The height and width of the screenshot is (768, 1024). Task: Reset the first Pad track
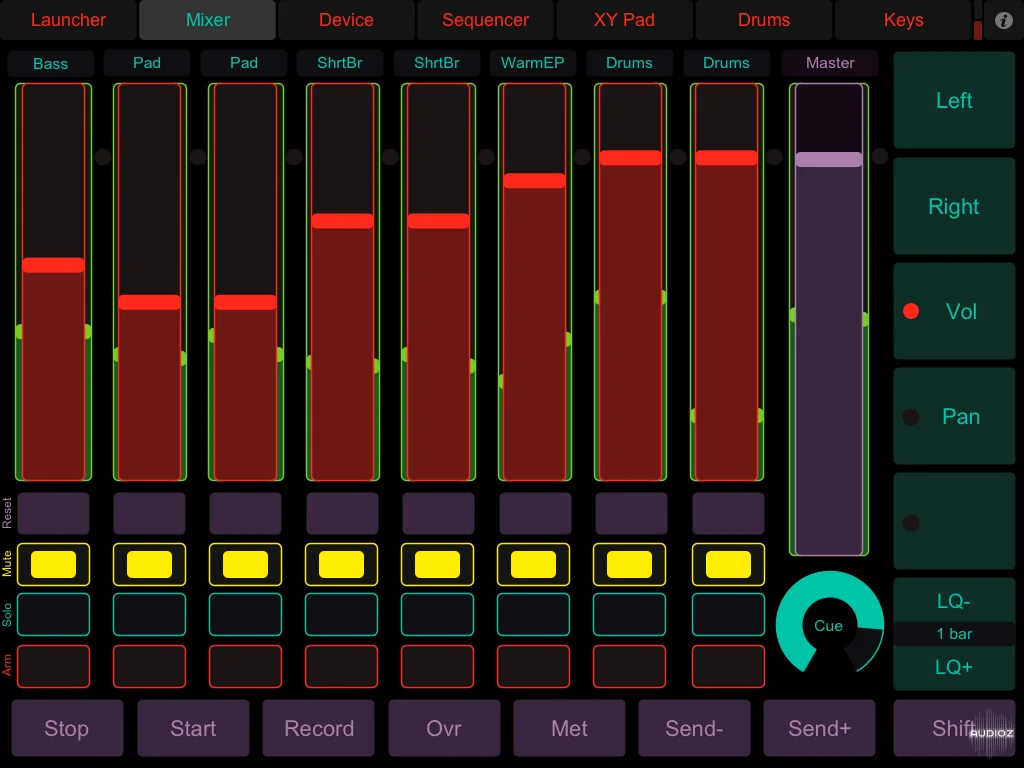(150, 513)
